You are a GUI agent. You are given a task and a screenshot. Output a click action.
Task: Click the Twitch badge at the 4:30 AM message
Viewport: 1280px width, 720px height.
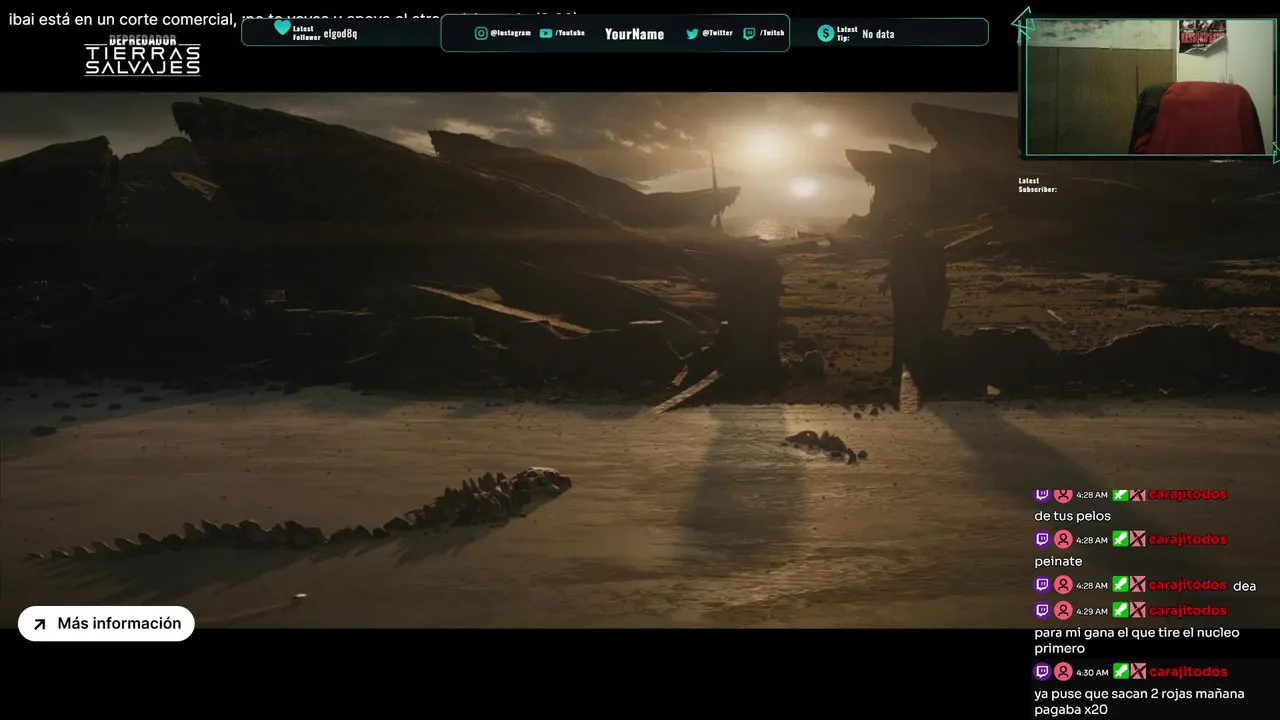click(x=1042, y=672)
